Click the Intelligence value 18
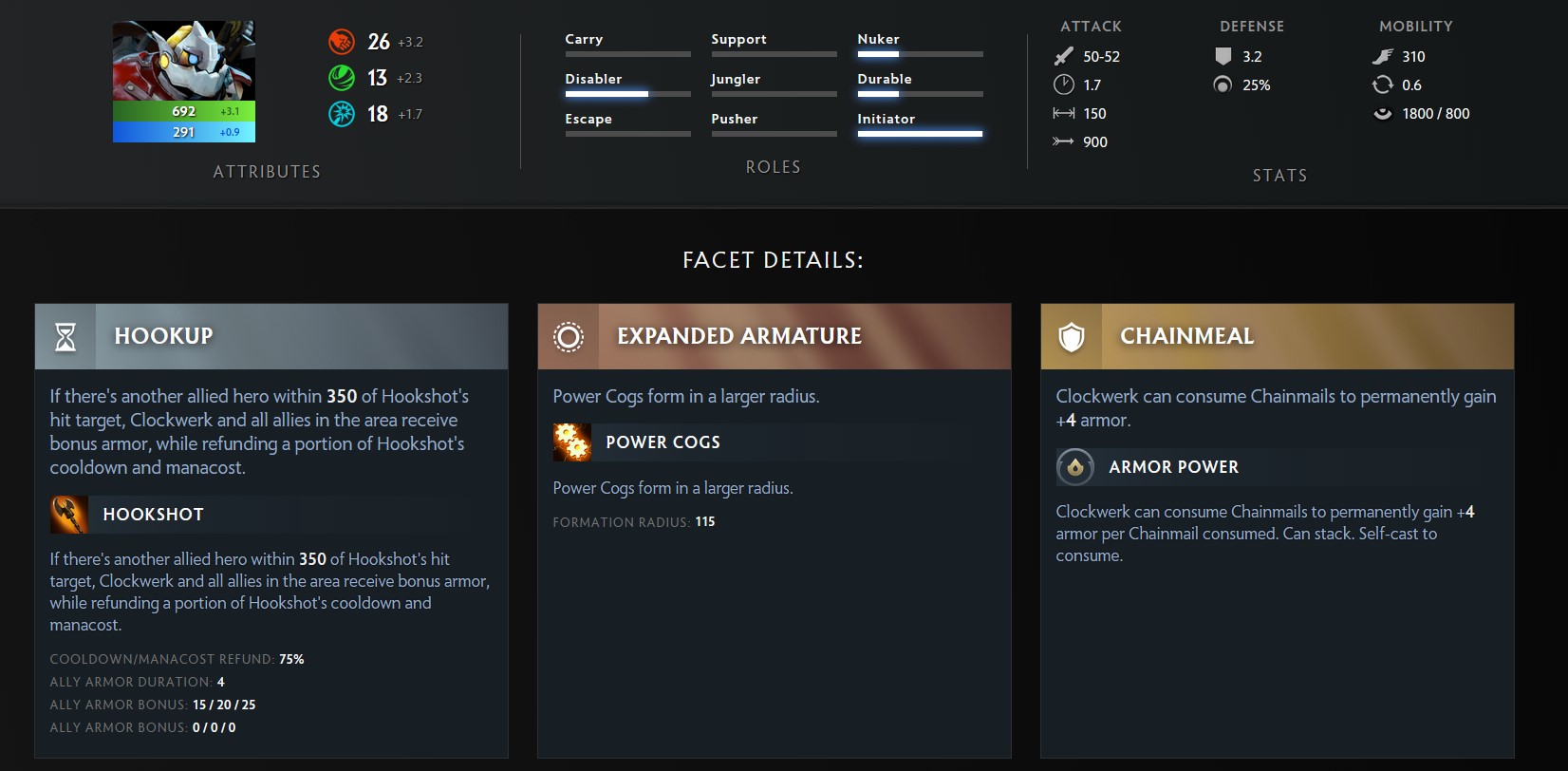 (x=378, y=114)
